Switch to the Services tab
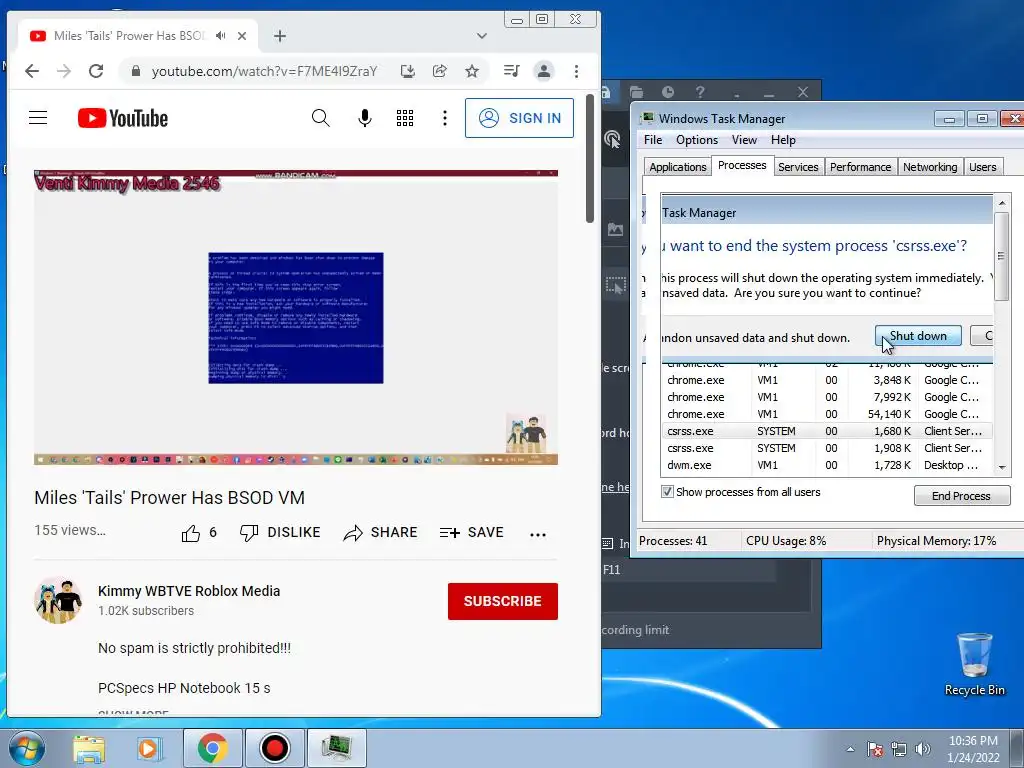The height and width of the screenshot is (768, 1024). 798,167
